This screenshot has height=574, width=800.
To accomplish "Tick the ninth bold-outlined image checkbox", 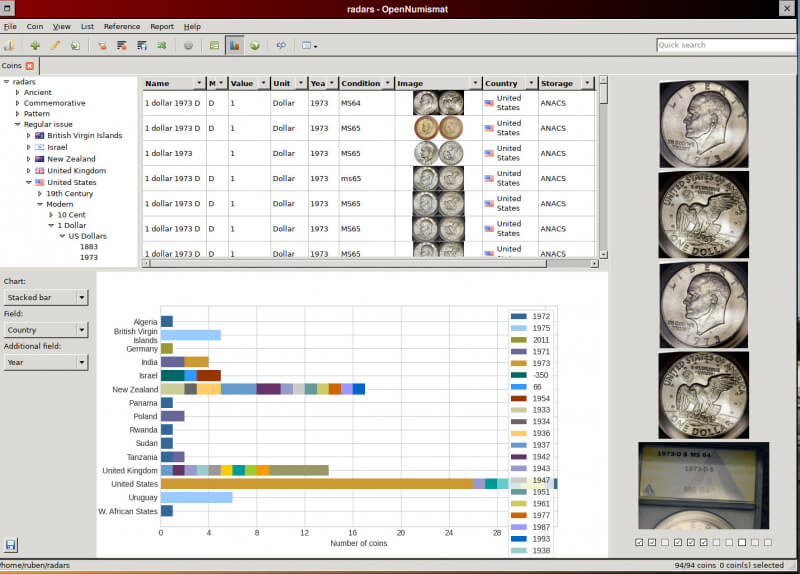I will 742,542.
